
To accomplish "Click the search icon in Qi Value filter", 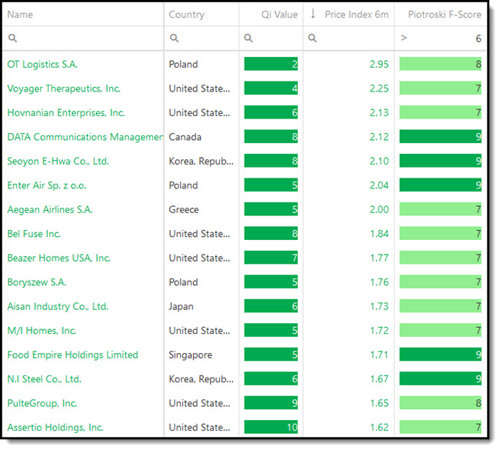I will pyautogui.click(x=248, y=38).
